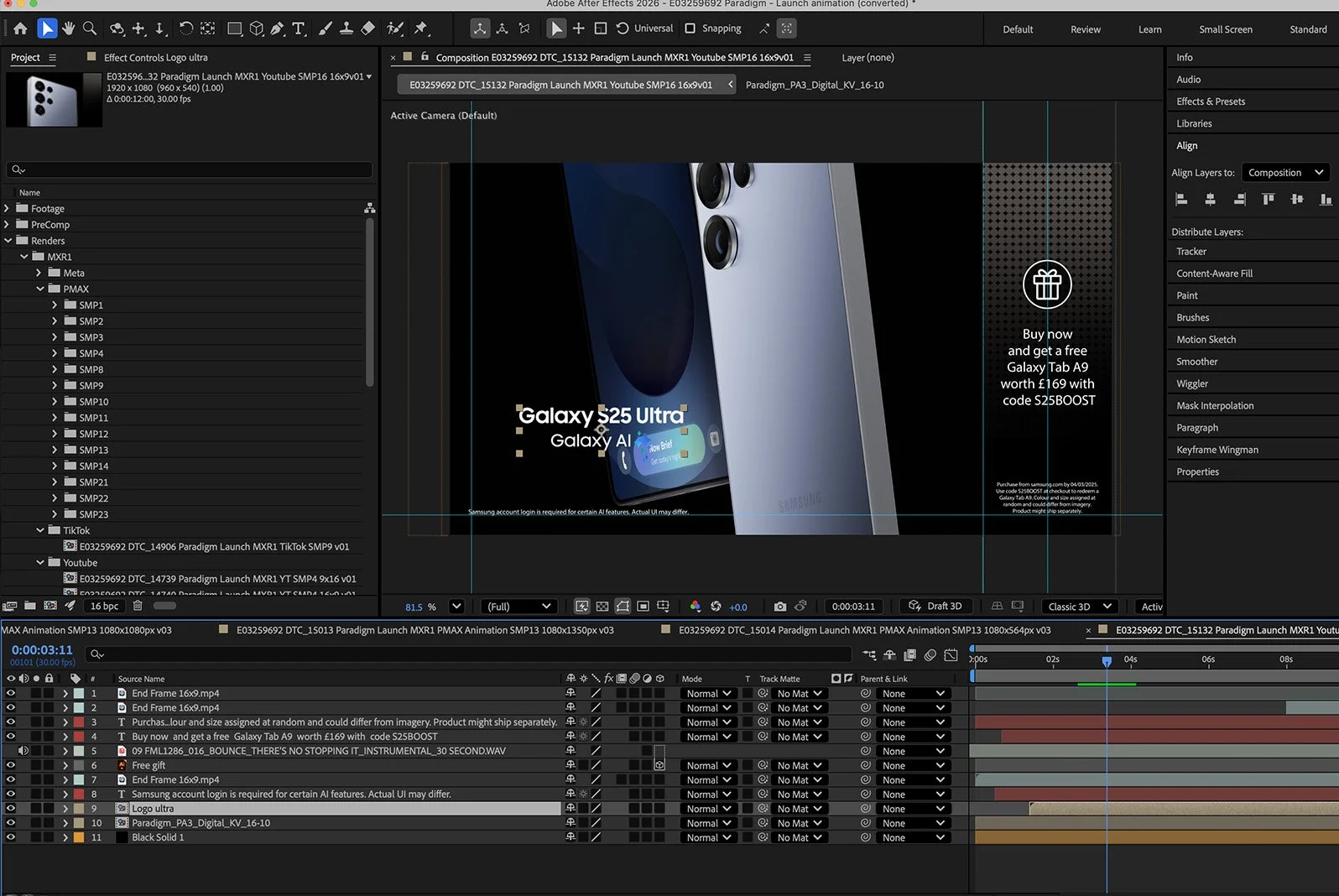
Task: Select the Rectangle shape tool
Action: (235, 29)
